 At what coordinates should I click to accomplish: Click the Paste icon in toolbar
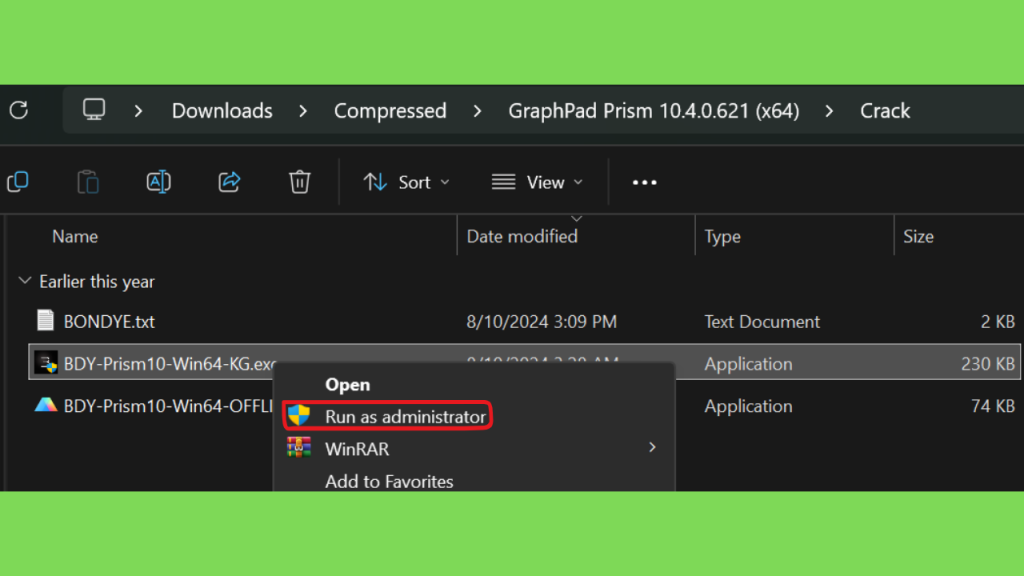click(x=88, y=182)
